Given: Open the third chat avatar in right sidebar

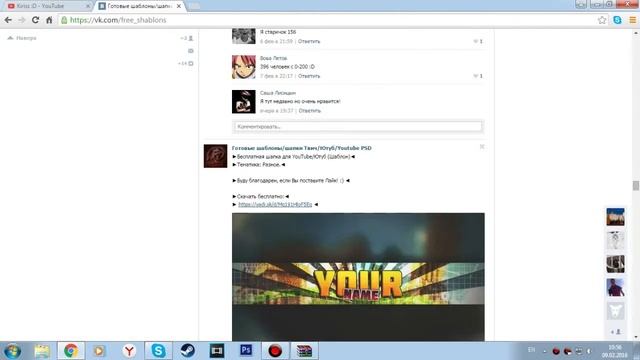Looking at the screenshot, I should click(615, 264).
